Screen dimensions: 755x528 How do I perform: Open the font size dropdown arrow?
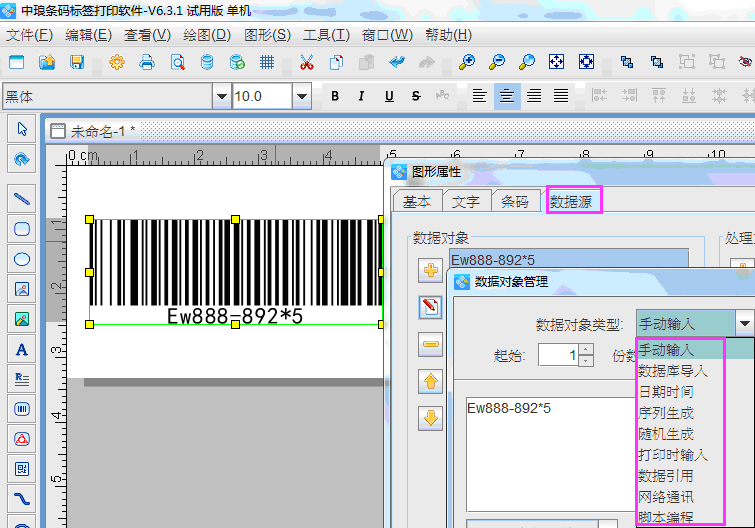[302, 96]
